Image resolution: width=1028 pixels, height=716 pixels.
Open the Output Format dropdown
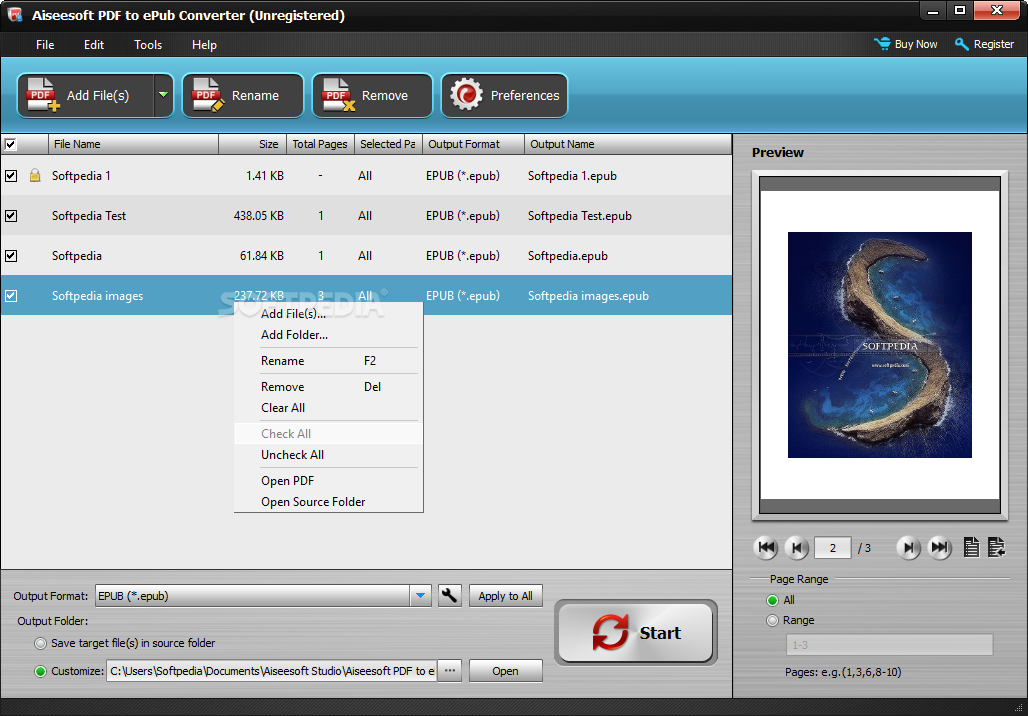(420, 595)
